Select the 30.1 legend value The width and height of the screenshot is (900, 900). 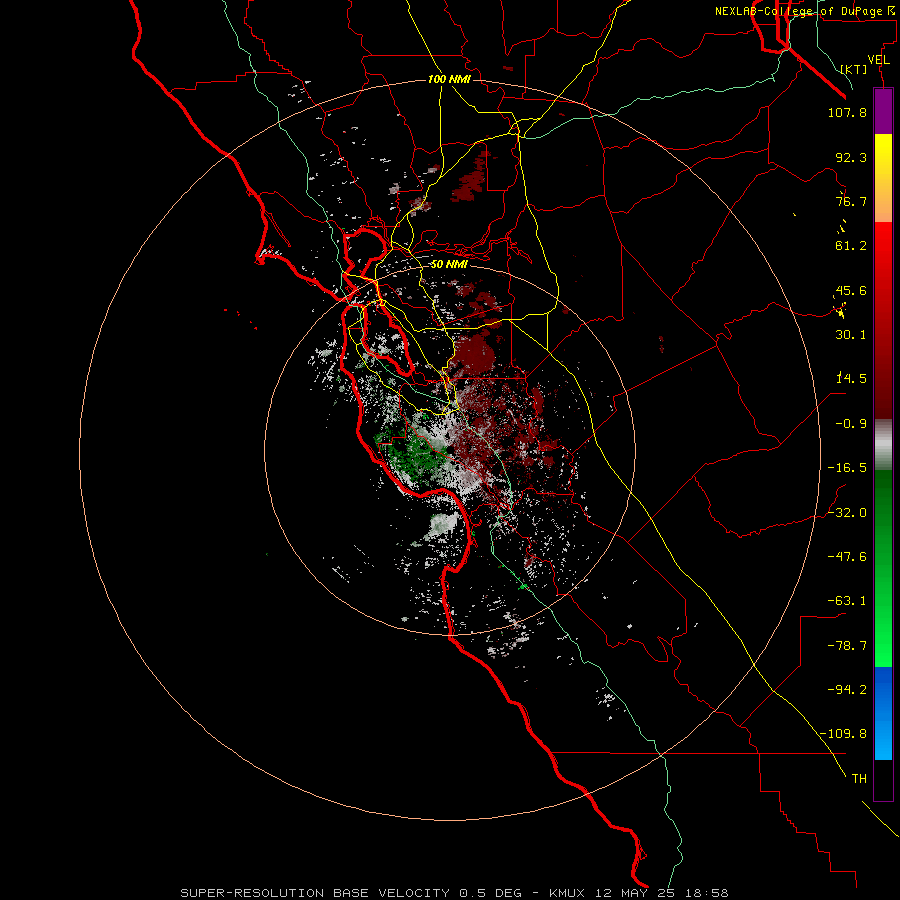point(851,335)
